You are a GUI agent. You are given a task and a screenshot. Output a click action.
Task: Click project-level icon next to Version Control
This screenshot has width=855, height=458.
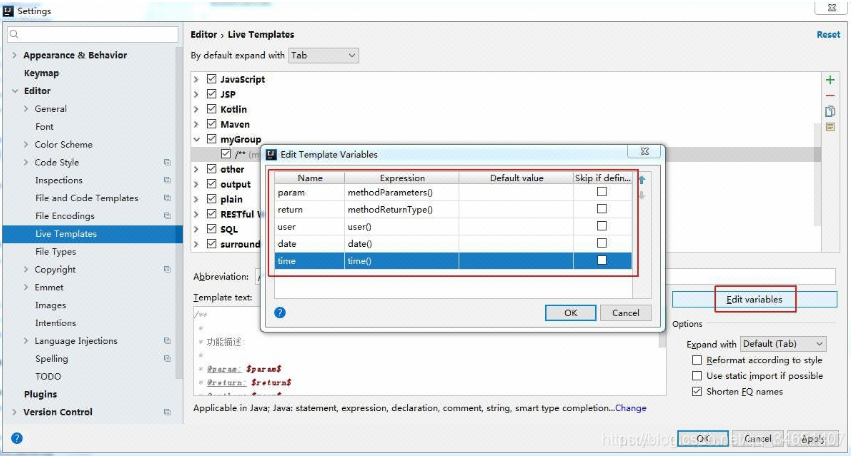tap(167, 412)
